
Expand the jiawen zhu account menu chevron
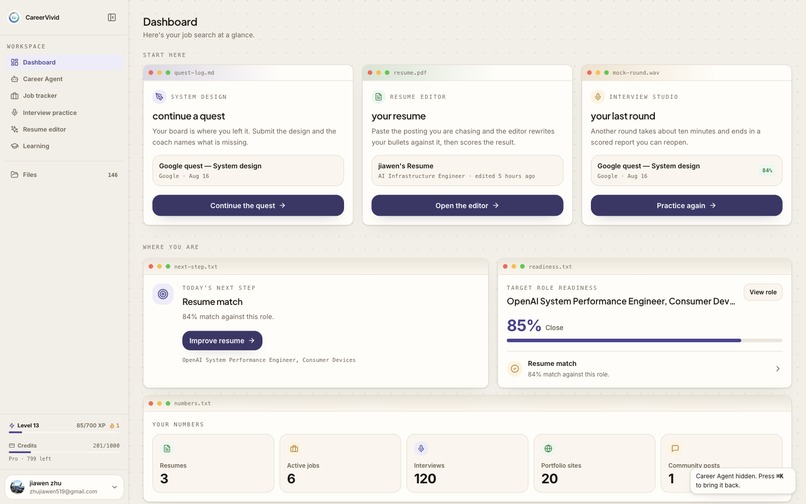pos(114,487)
